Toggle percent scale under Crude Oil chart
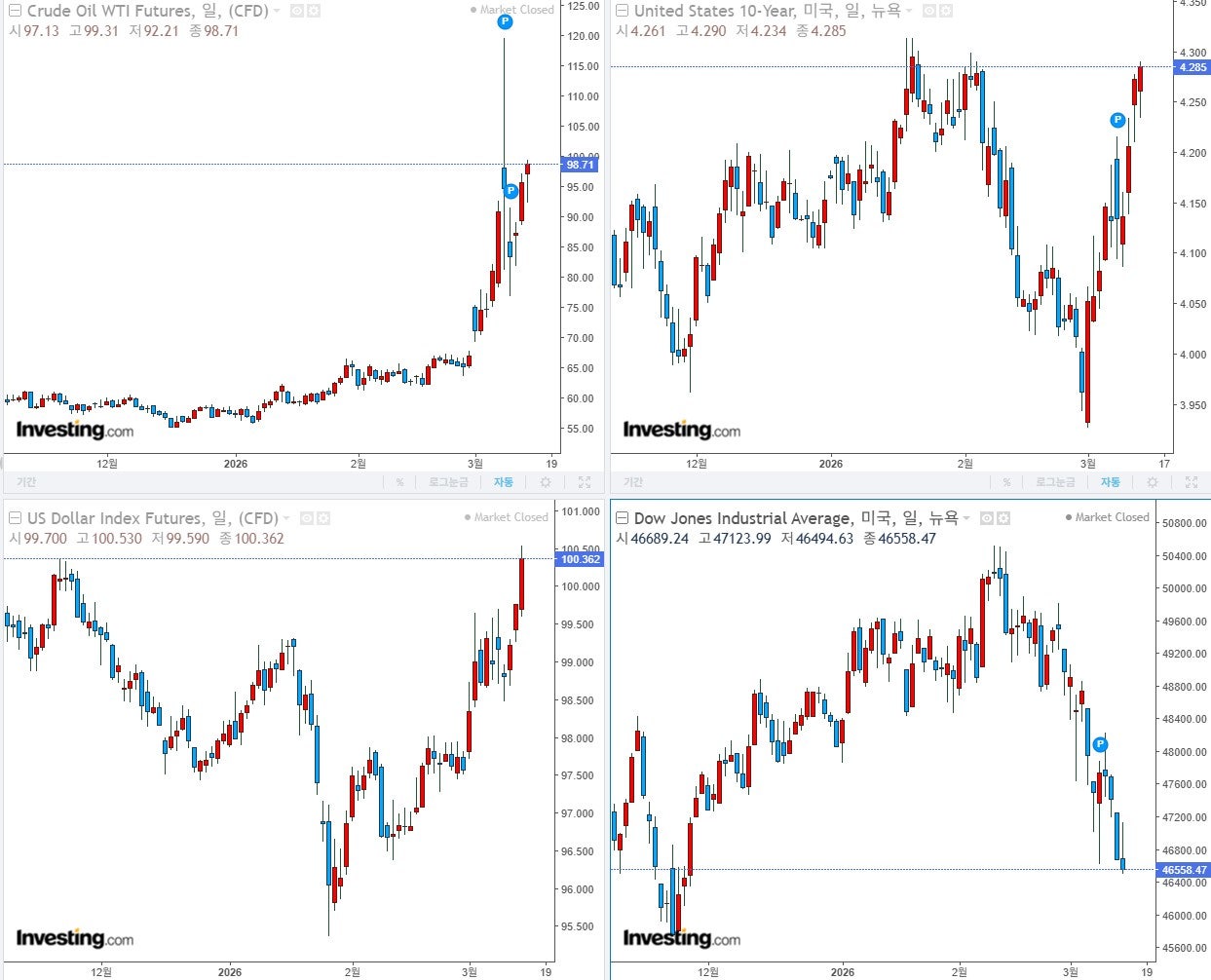Image resolution: width=1211 pixels, height=980 pixels. click(x=399, y=482)
